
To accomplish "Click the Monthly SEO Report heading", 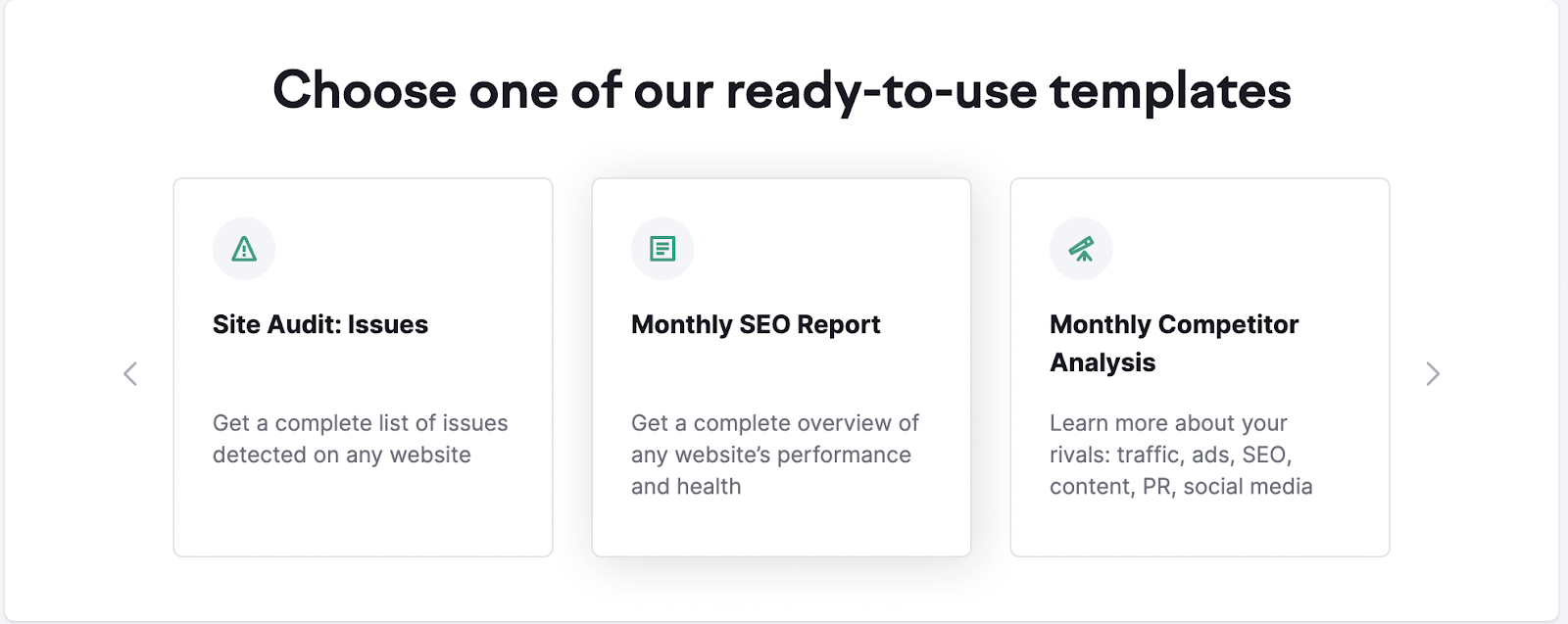I will (x=755, y=324).
